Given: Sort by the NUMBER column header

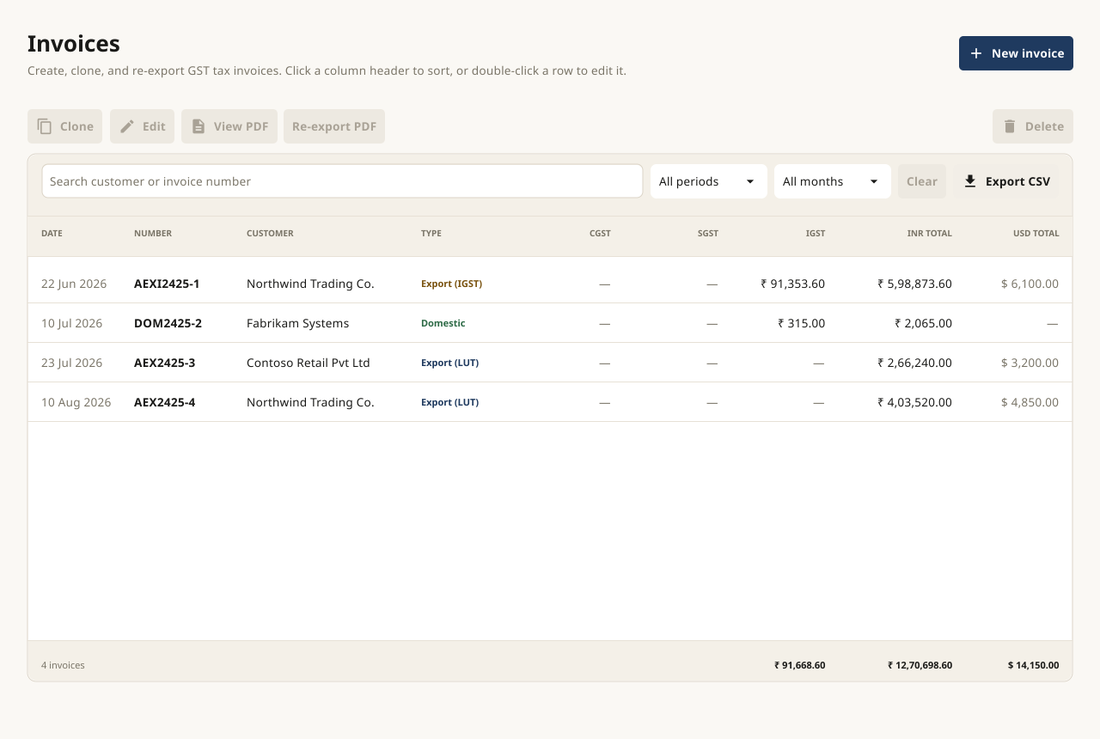Looking at the screenshot, I should (x=153, y=233).
